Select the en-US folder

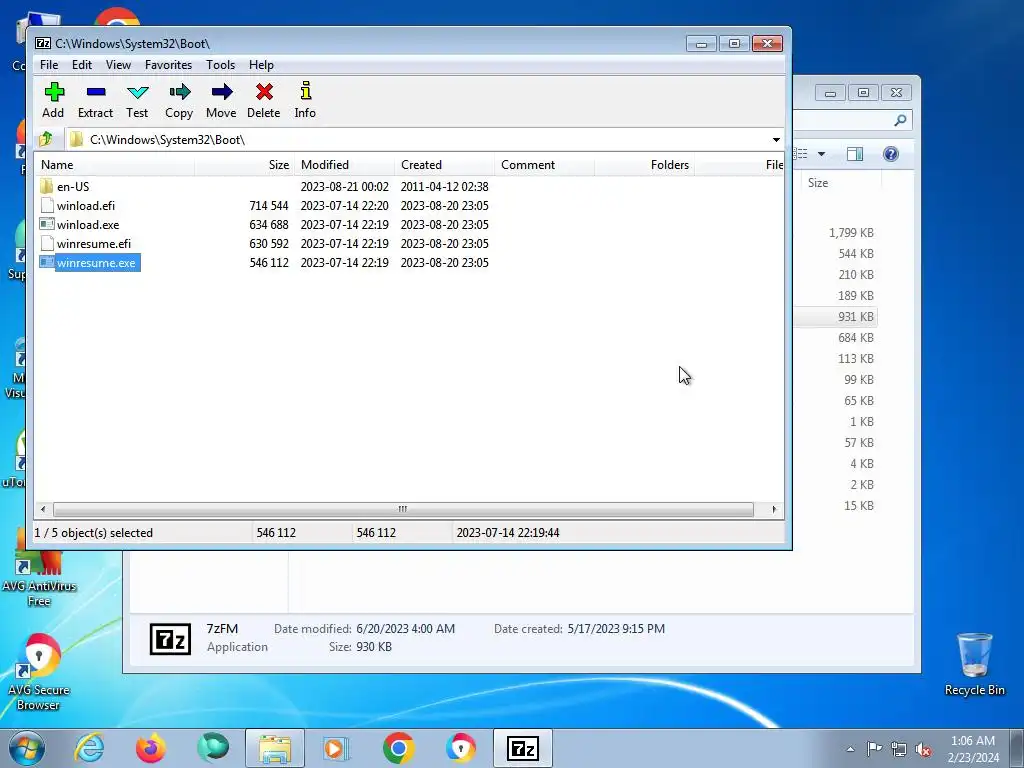point(72,187)
